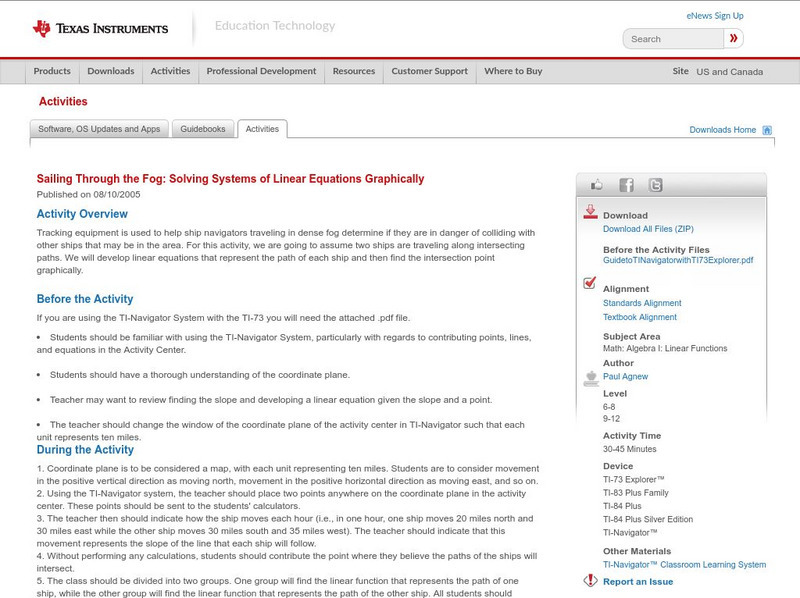Click the Sailing Through the Fog title
The height and width of the screenshot is (598, 800).
[230, 179]
